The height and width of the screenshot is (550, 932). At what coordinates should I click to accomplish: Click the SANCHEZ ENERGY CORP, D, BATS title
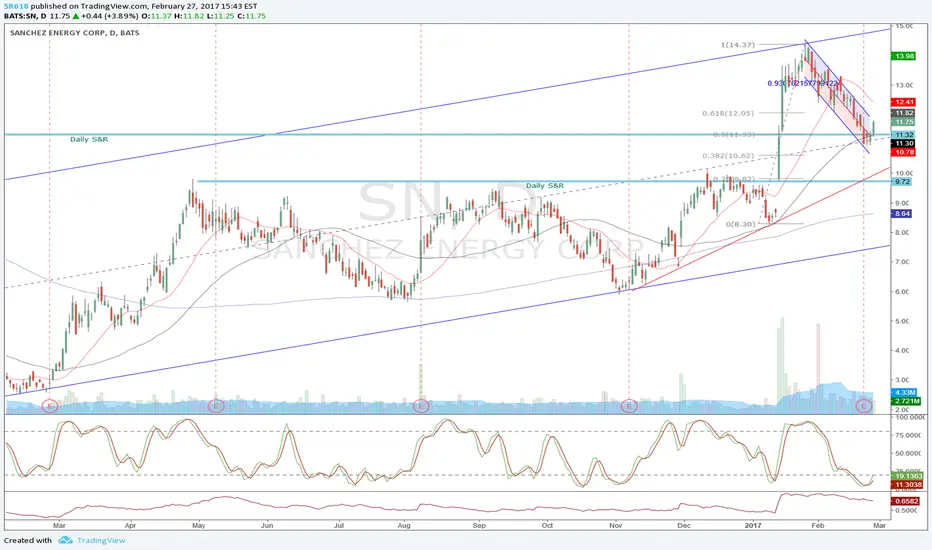coord(75,33)
